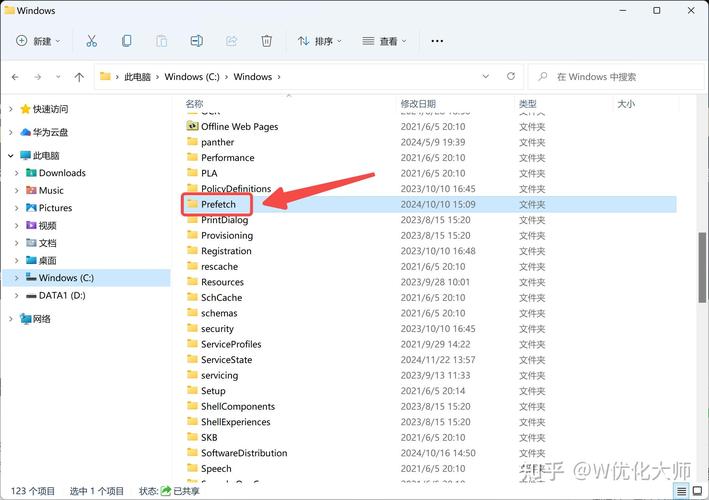Select the ServiceProfiles folder name
The image size is (709, 500).
click(231, 344)
